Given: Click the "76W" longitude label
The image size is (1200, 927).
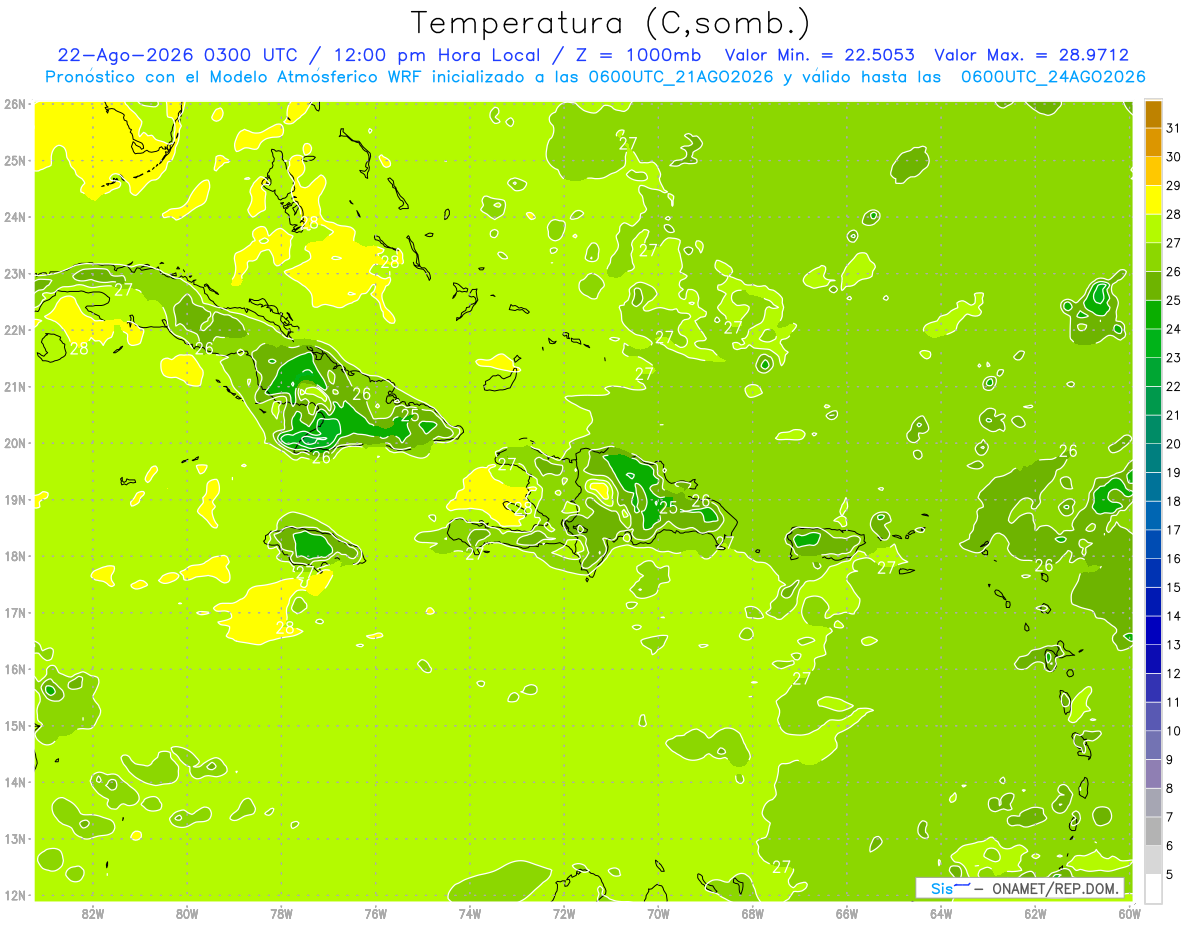Looking at the screenshot, I should click(x=376, y=913).
